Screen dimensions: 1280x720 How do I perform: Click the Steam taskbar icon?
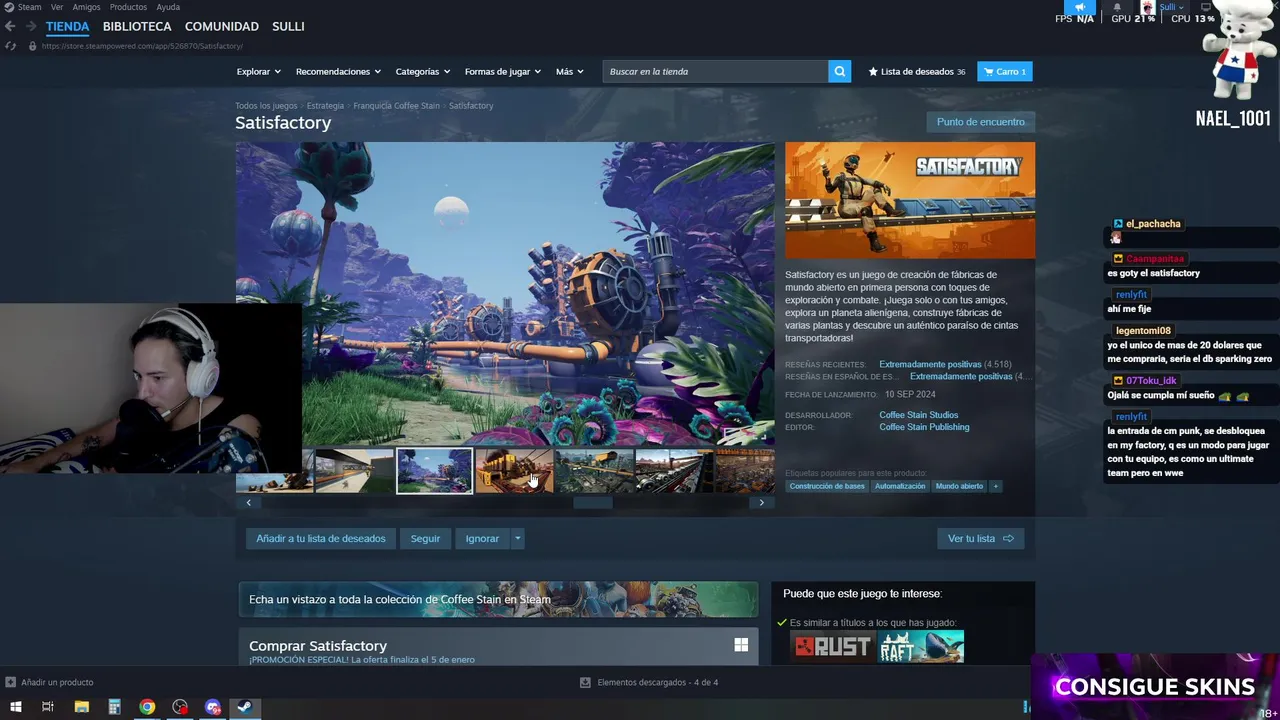tap(245, 707)
